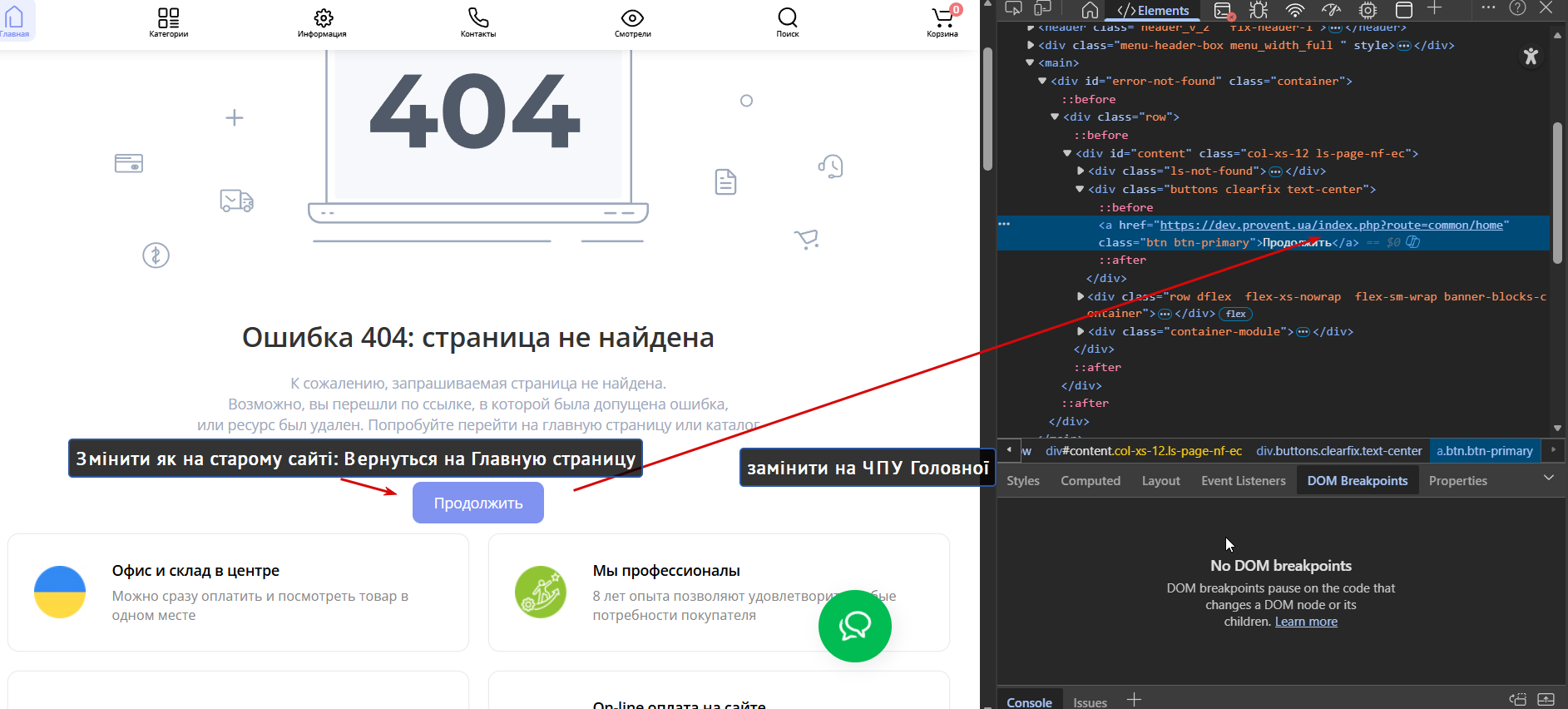Viewport: 1568px width, 709px height.
Task: Collapse the div#content node
Action: (1067, 153)
